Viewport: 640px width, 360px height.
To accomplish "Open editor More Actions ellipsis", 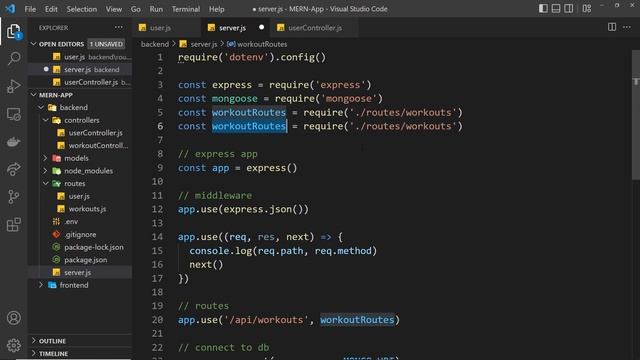I will pyautogui.click(x=627, y=27).
